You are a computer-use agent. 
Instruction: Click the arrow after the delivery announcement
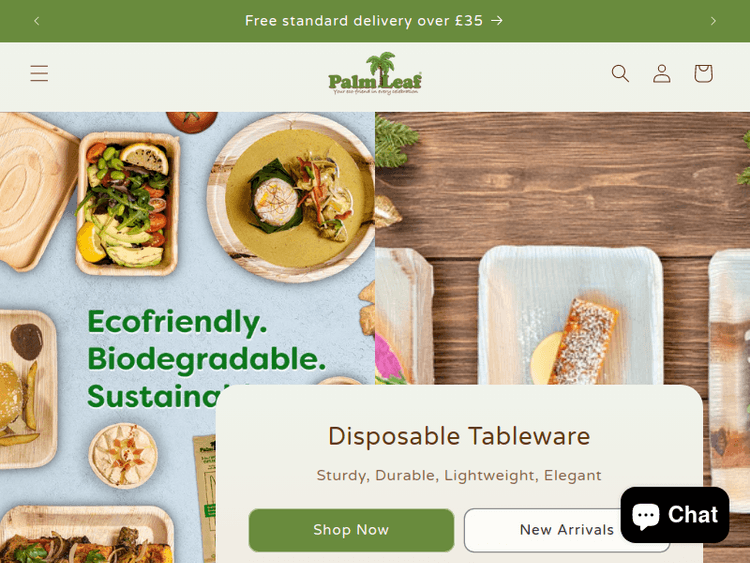[x=497, y=21]
